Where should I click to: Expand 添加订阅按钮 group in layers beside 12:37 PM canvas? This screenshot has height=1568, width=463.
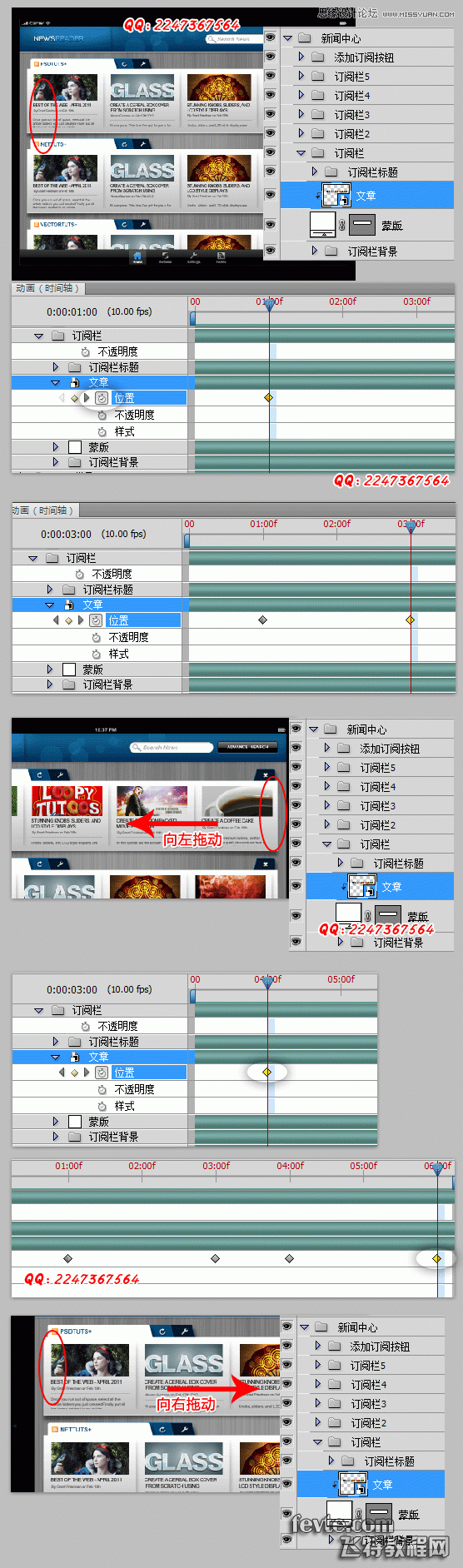(327, 749)
